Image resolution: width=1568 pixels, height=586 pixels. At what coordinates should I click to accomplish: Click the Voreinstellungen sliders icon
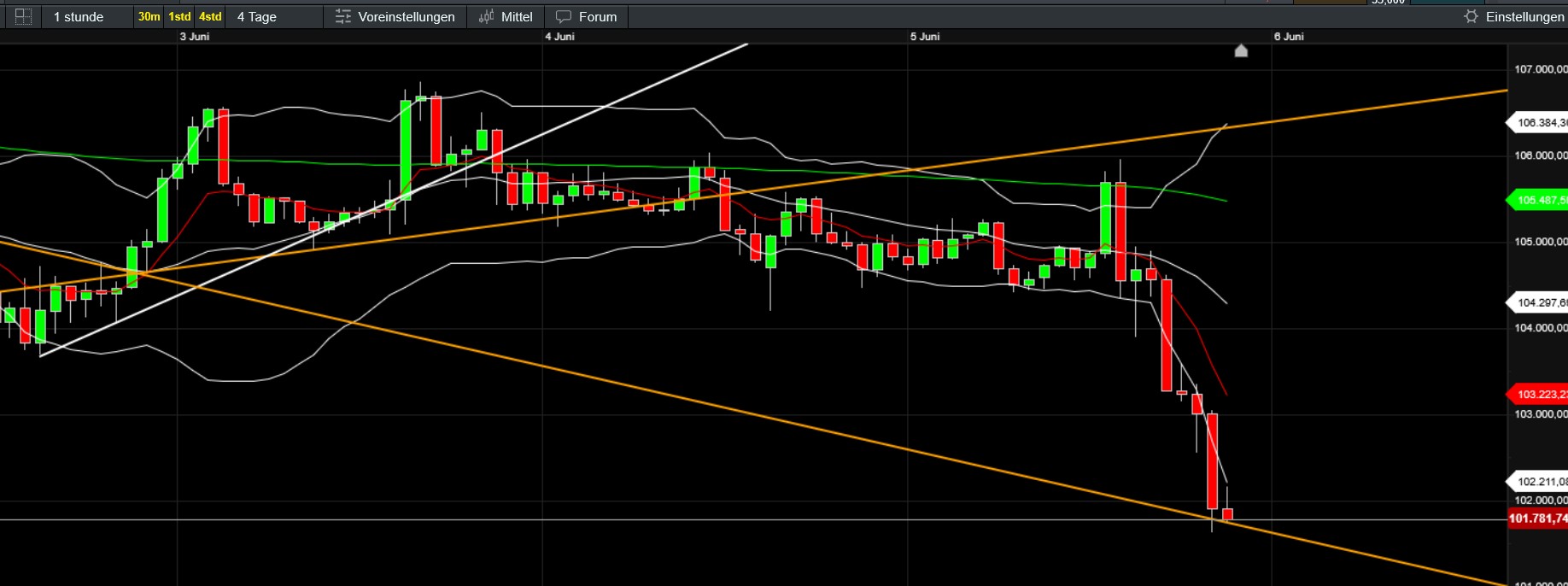(x=343, y=16)
